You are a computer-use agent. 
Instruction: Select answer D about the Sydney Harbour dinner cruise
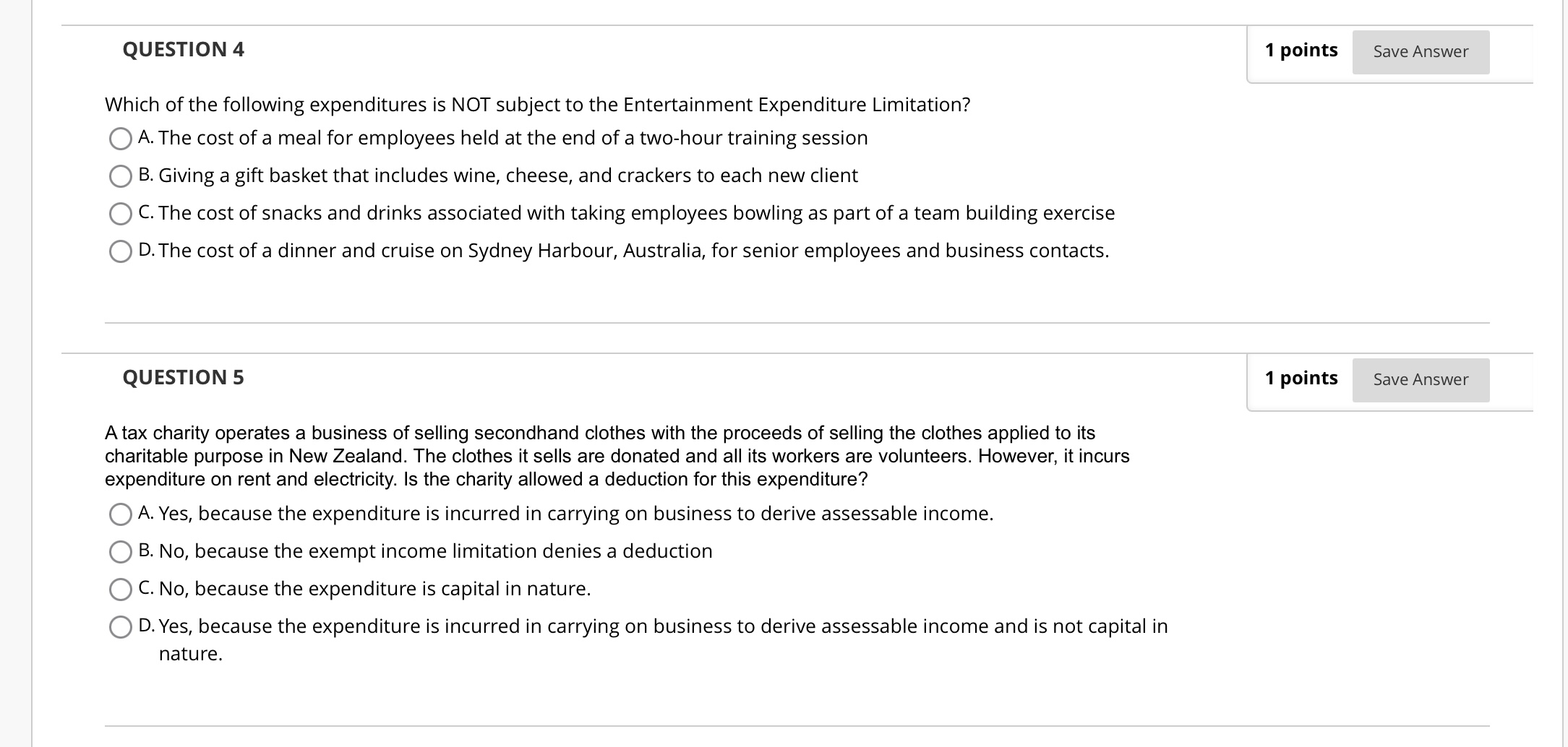(x=121, y=251)
